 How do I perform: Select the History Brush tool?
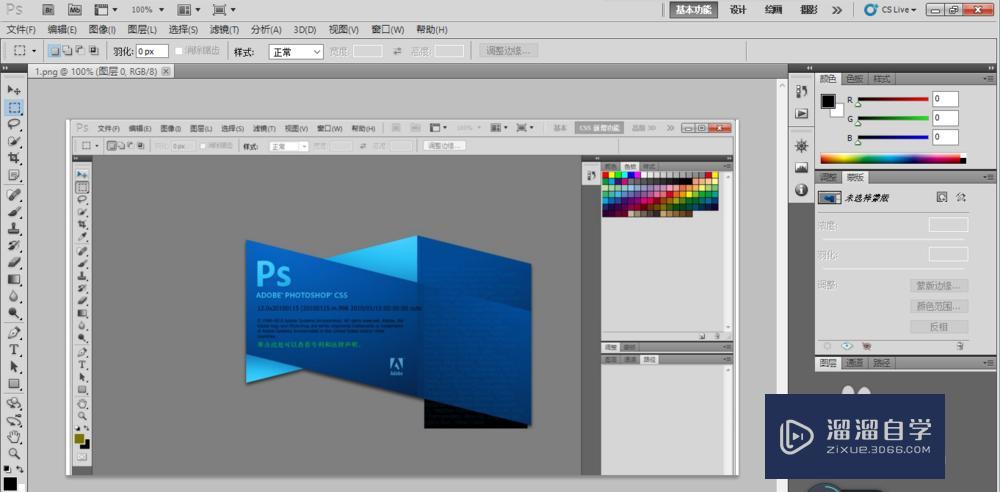(x=14, y=246)
